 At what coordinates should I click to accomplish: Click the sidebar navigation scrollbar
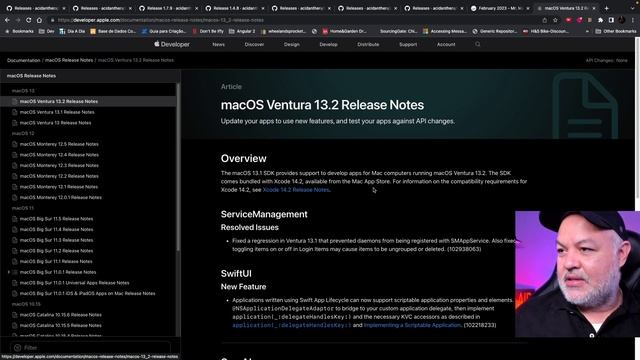point(178,167)
